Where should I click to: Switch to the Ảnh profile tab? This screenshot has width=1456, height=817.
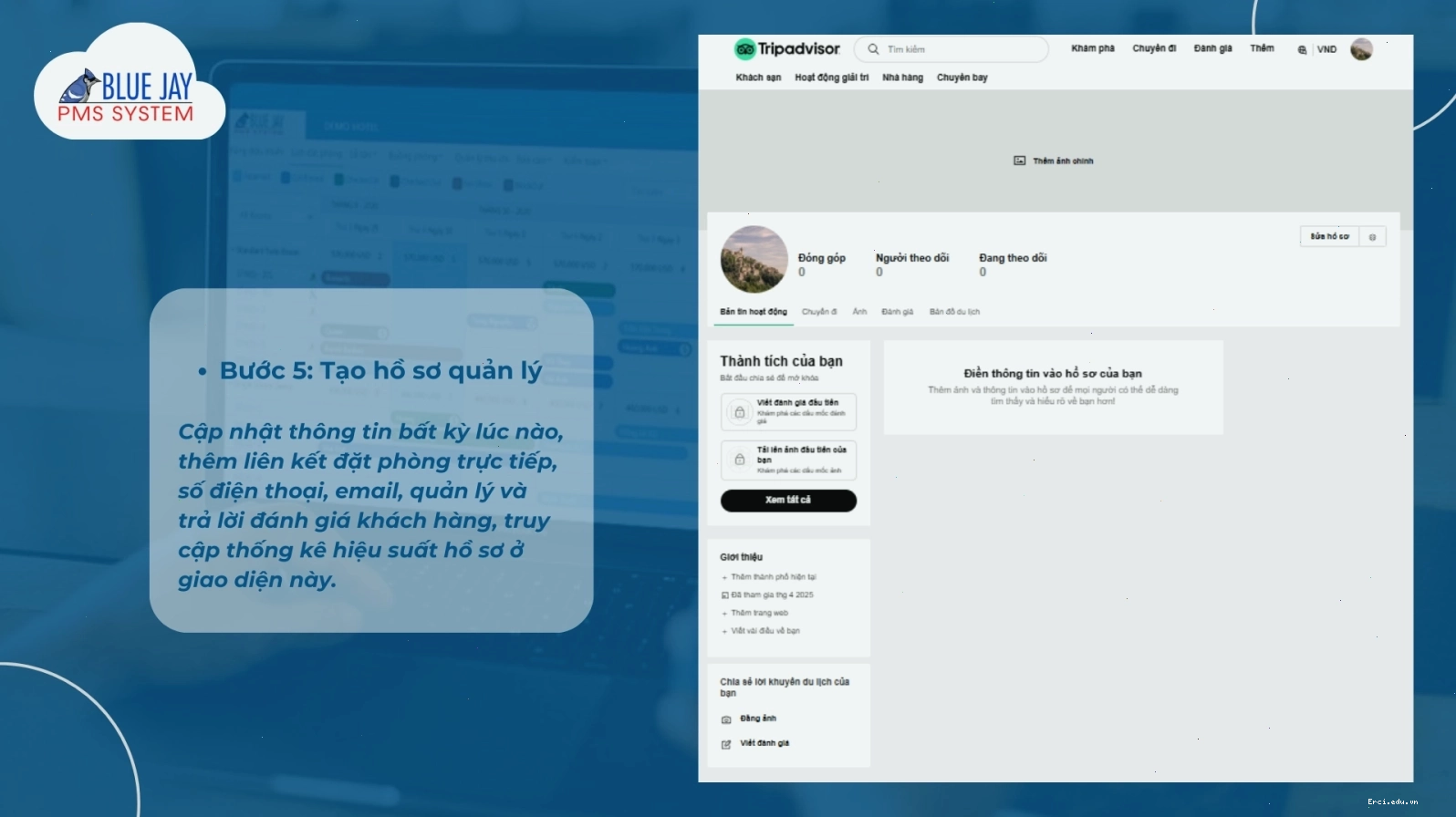[859, 312]
